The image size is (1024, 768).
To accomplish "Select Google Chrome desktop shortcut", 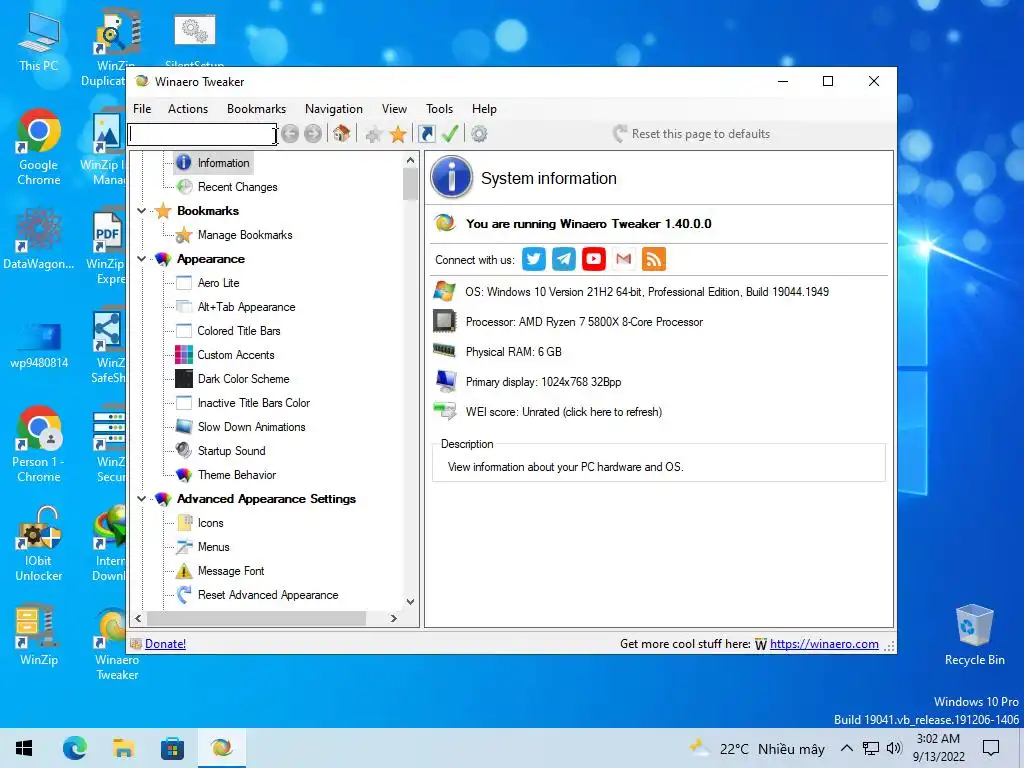I will coord(39,148).
